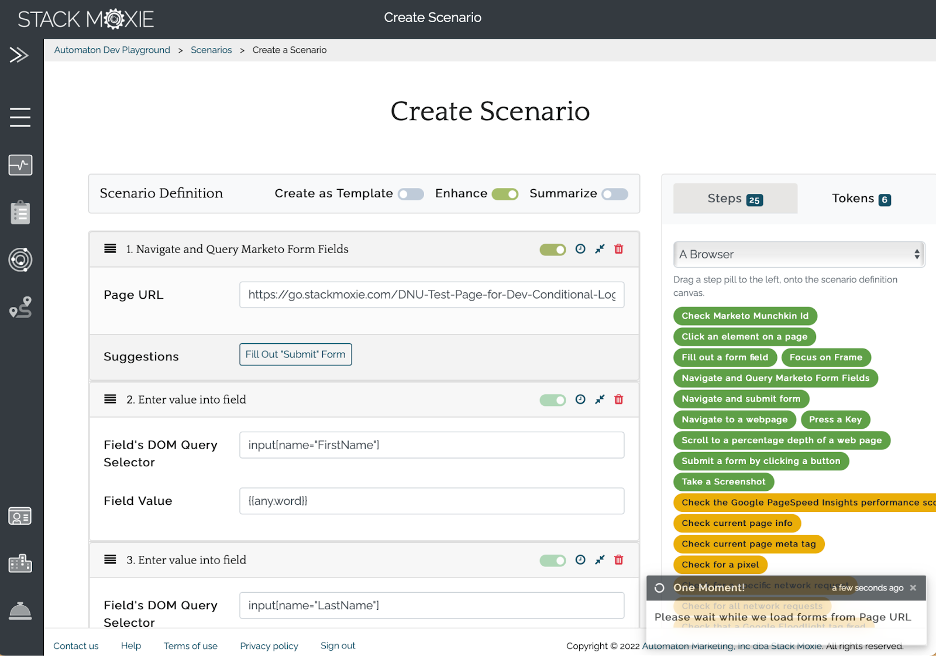Select Navigate and submit form pill
Viewport: 936px width, 656px height.
pyautogui.click(x=741, y=399)
